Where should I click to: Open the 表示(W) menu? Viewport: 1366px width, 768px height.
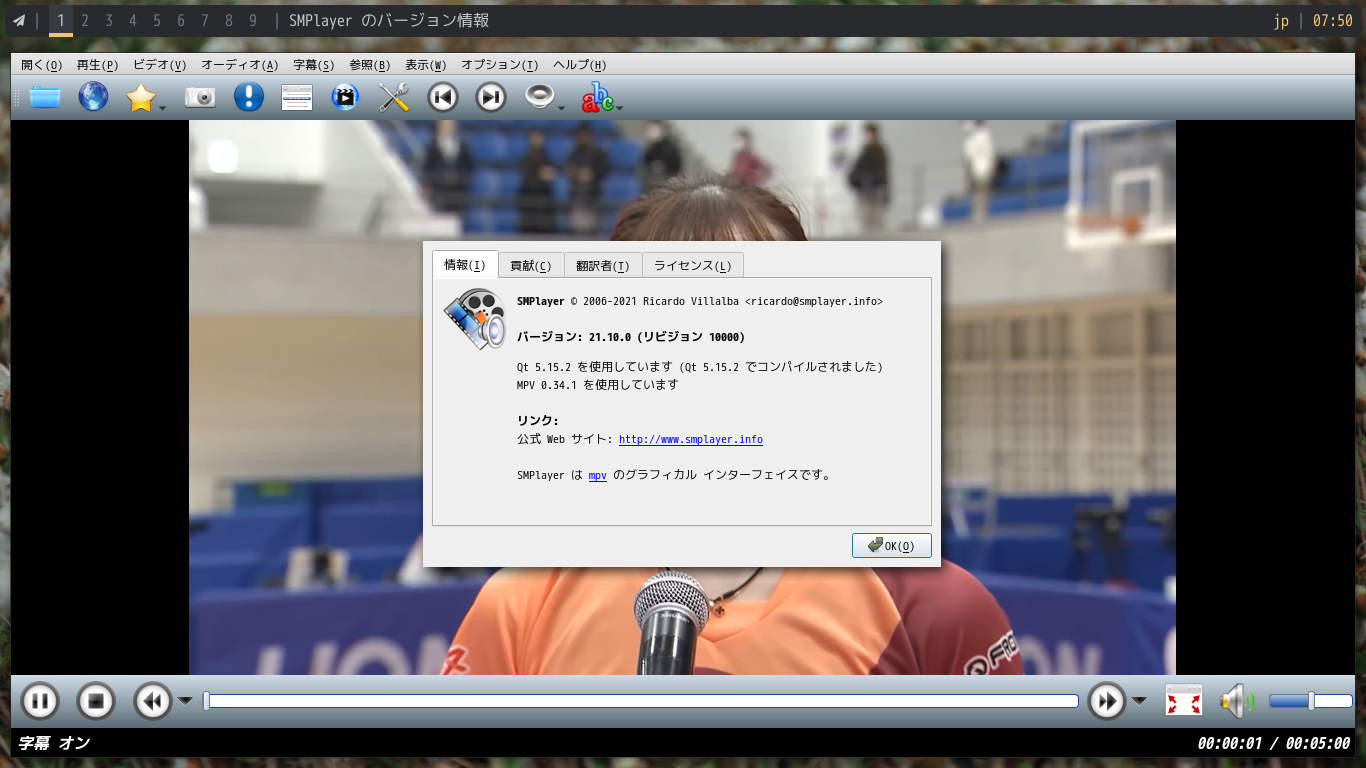point(425,65)
